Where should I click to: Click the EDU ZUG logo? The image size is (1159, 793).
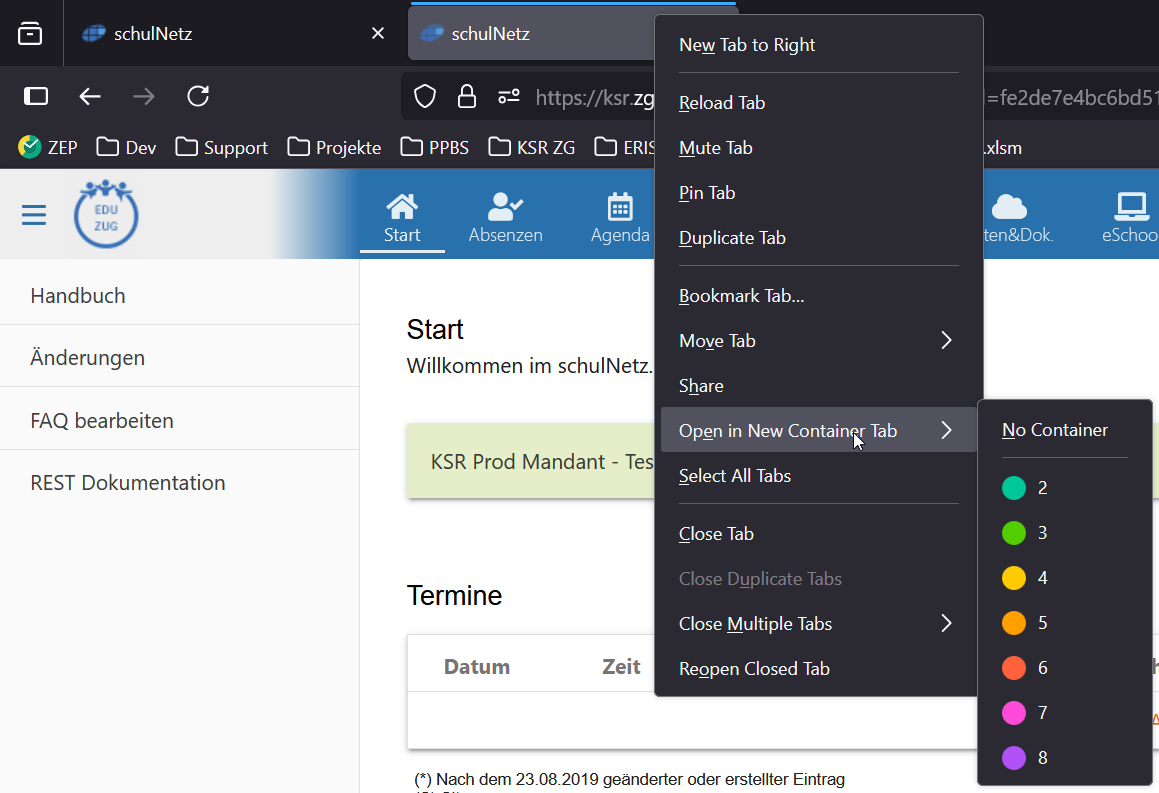tap(106, 214)
